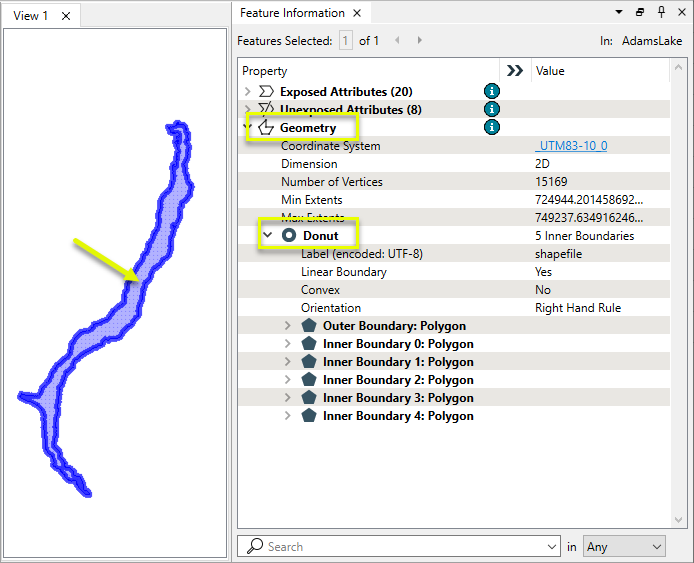Switch to the View 1 tab
694x563 pixels.
31,16
